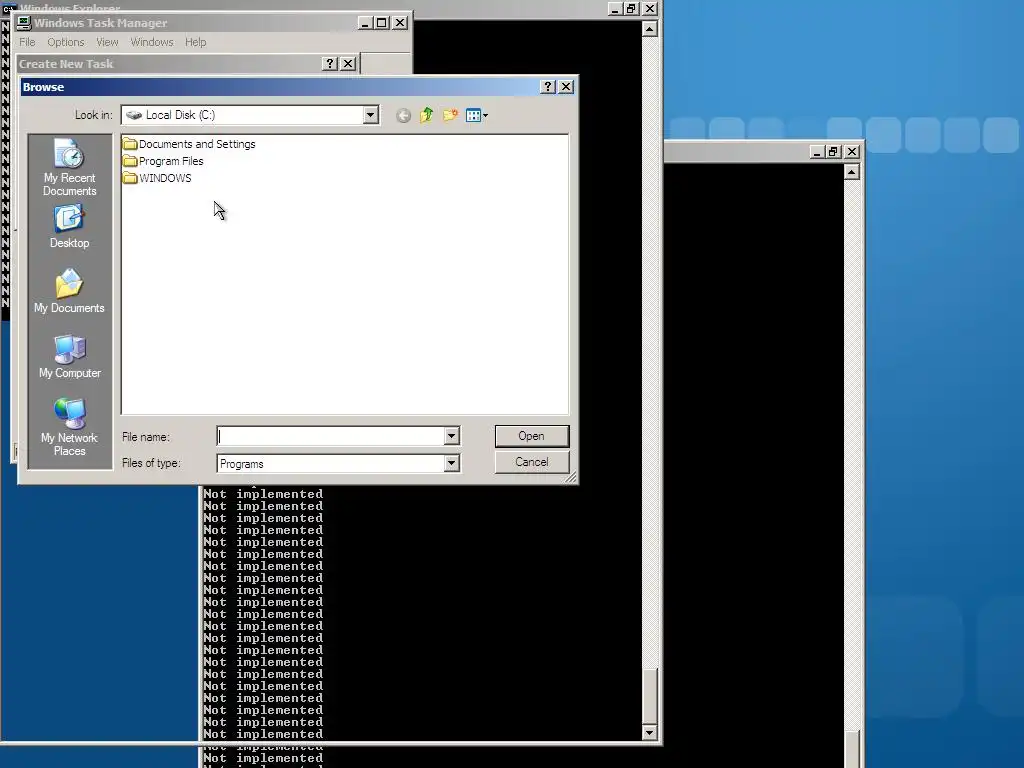
Task: Expand the File name dropdown arrow
Action: click(451, 436)
